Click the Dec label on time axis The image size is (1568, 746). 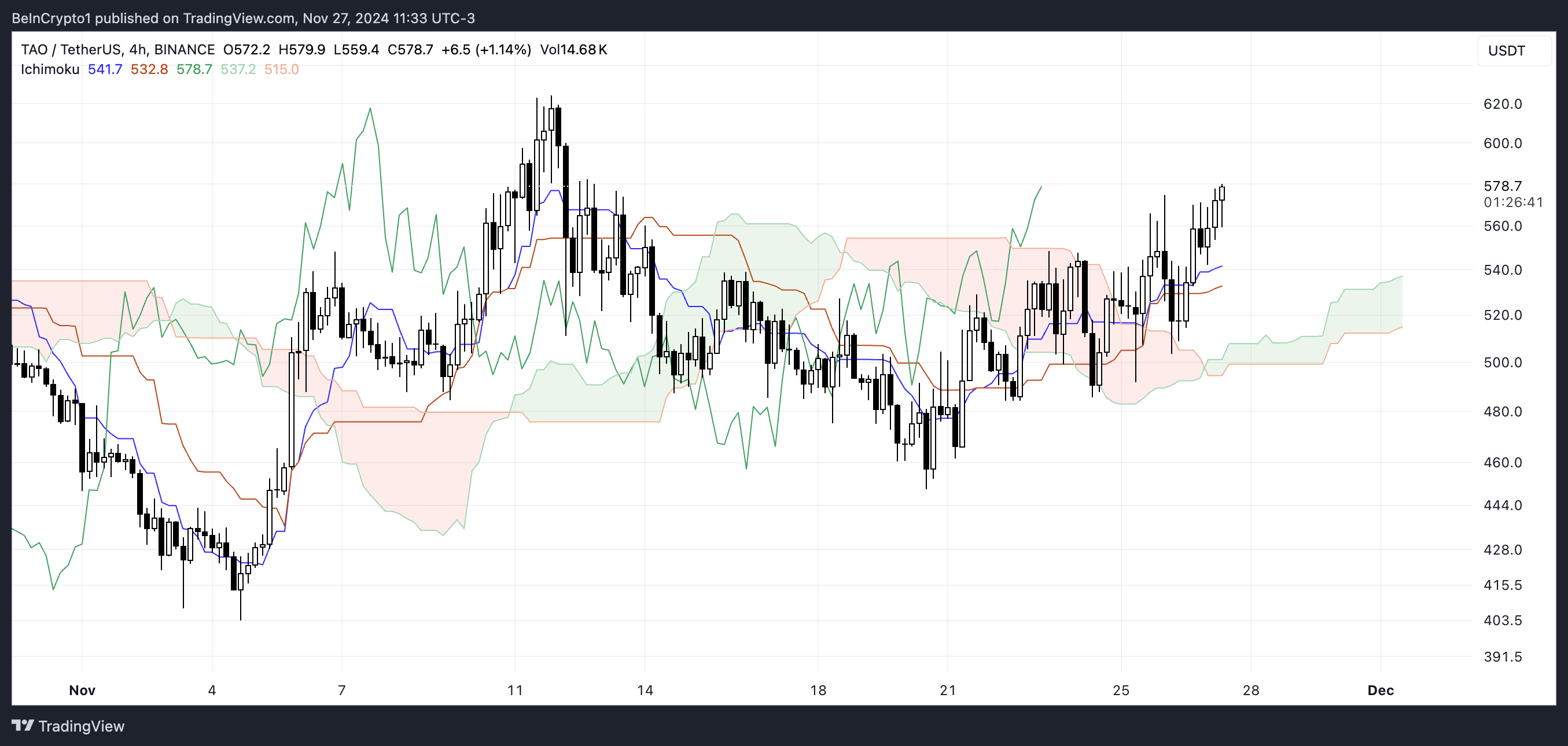pyautogui.click(x=1380, y=690)
